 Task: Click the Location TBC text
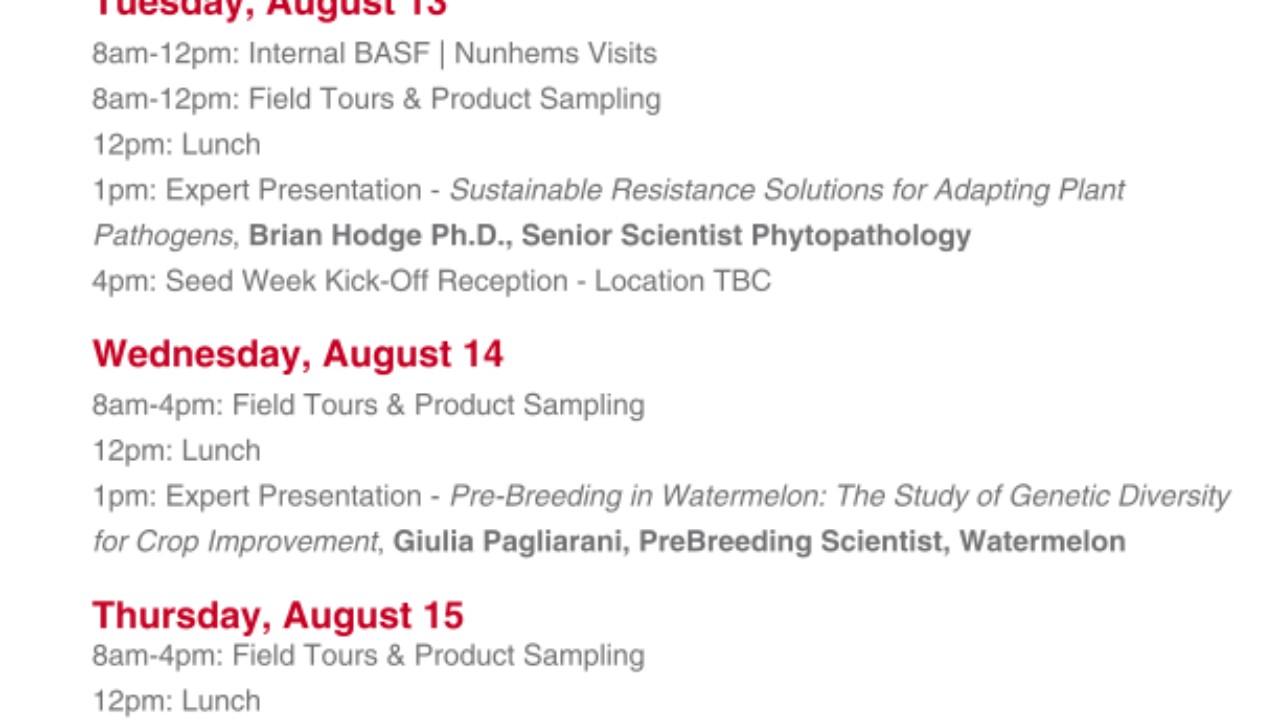[683, 281]
